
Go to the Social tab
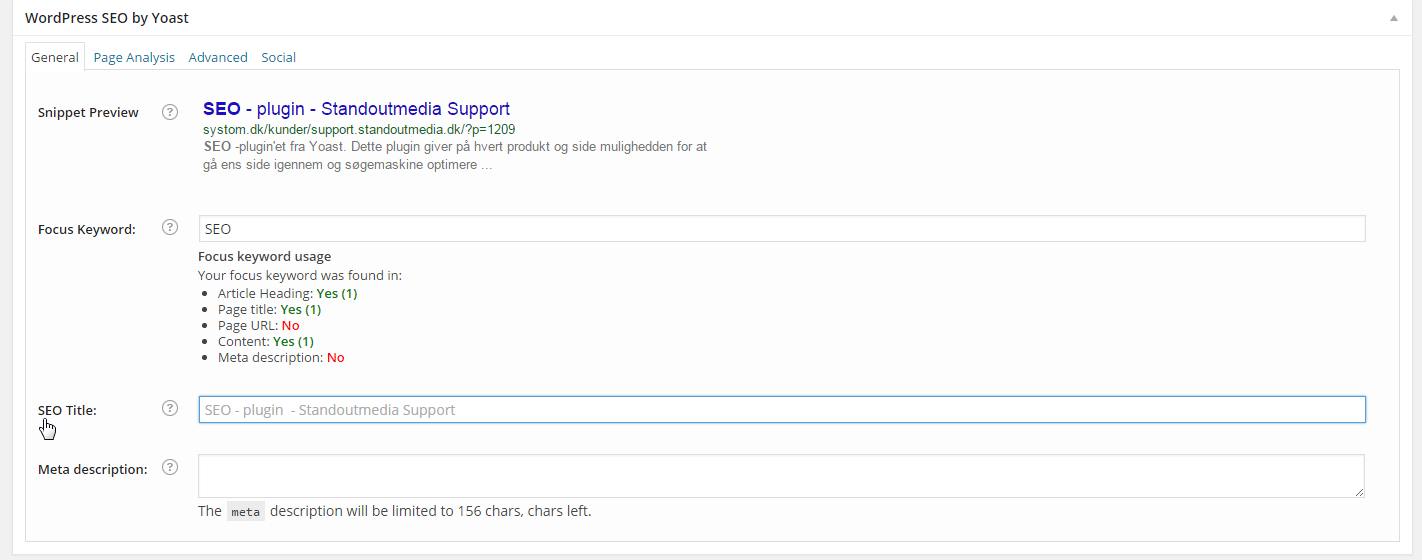tap(279, 57)
